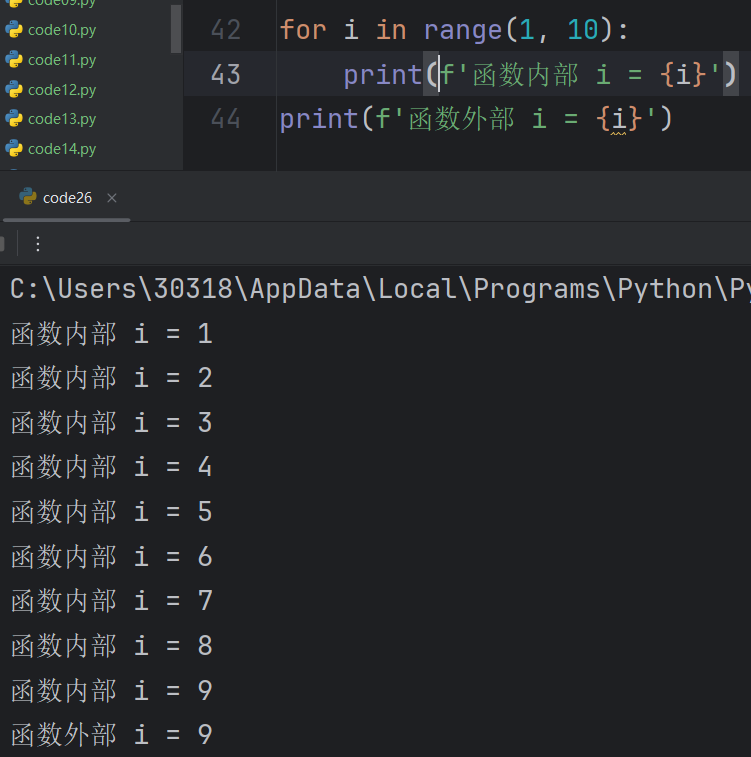Screen dimensions: 751x757
Task: Click 'print' on line 44
Action: coord(319,119)
